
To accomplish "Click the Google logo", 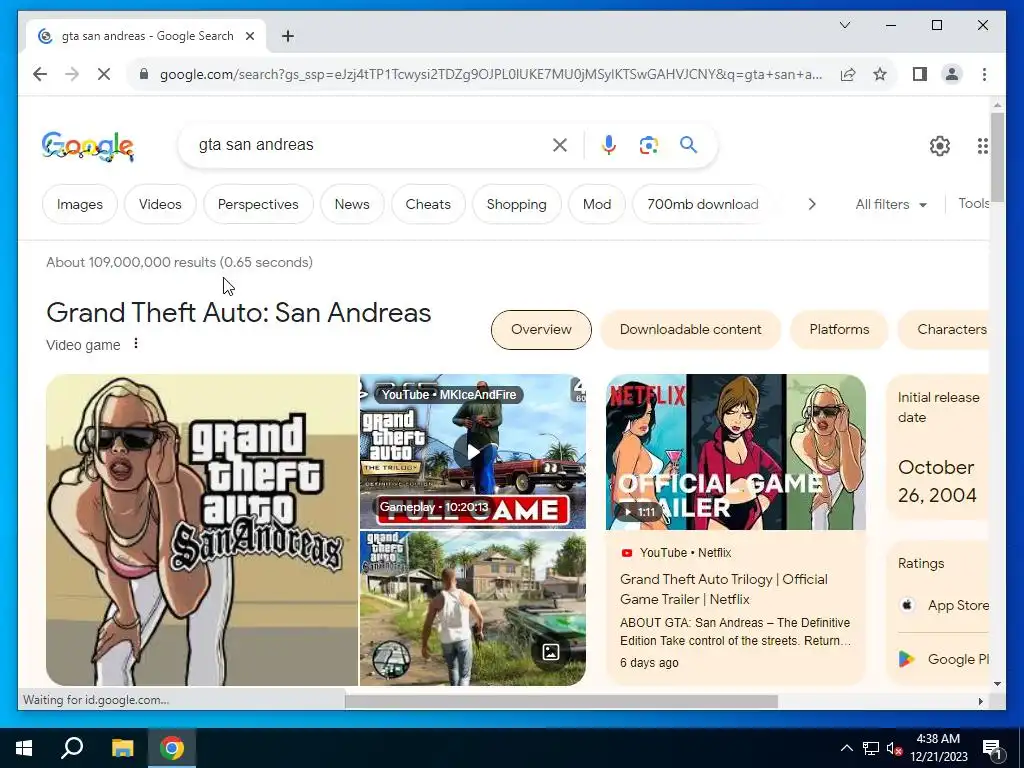I will pyautogui.click(x=88, y=145).
